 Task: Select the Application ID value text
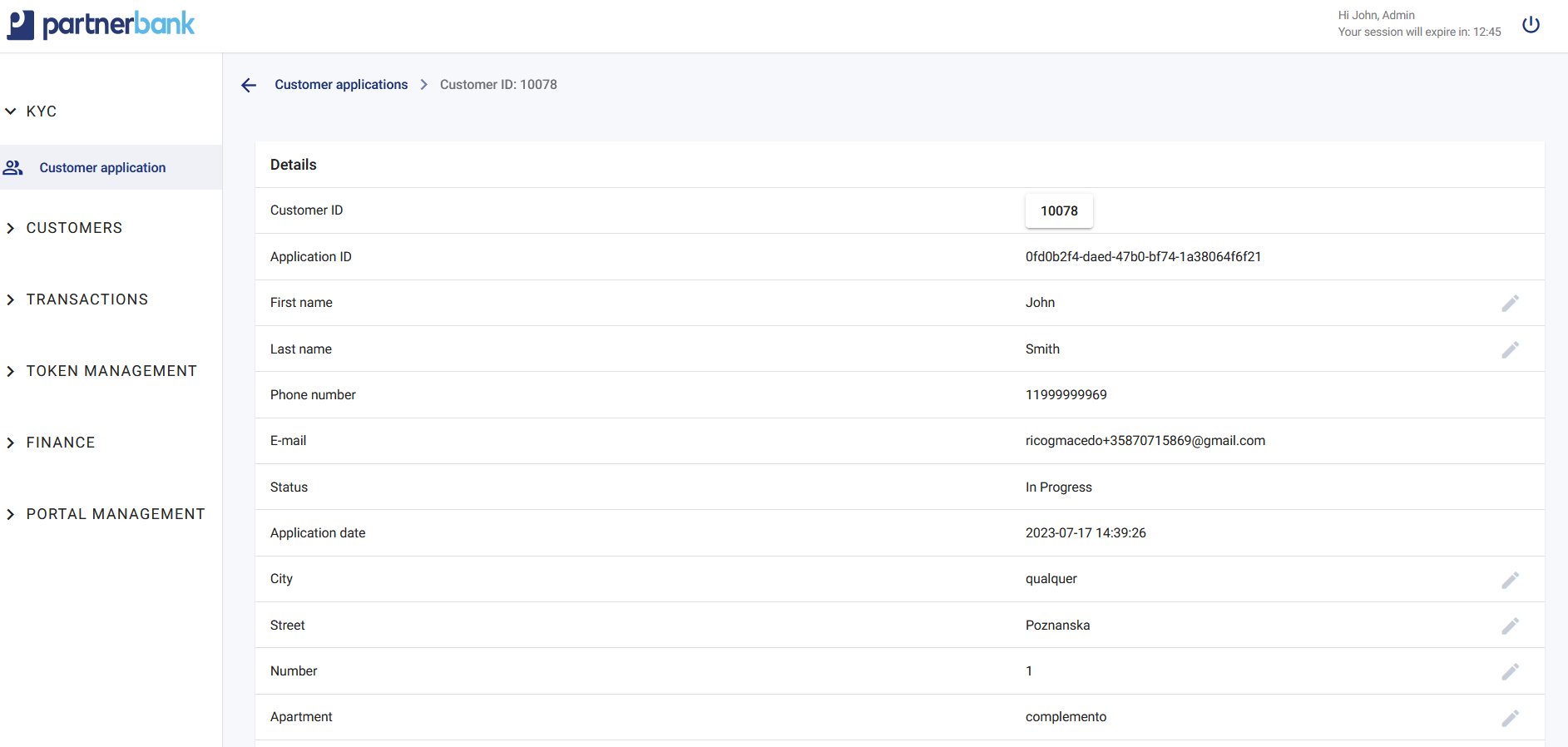click(1143, 257)
